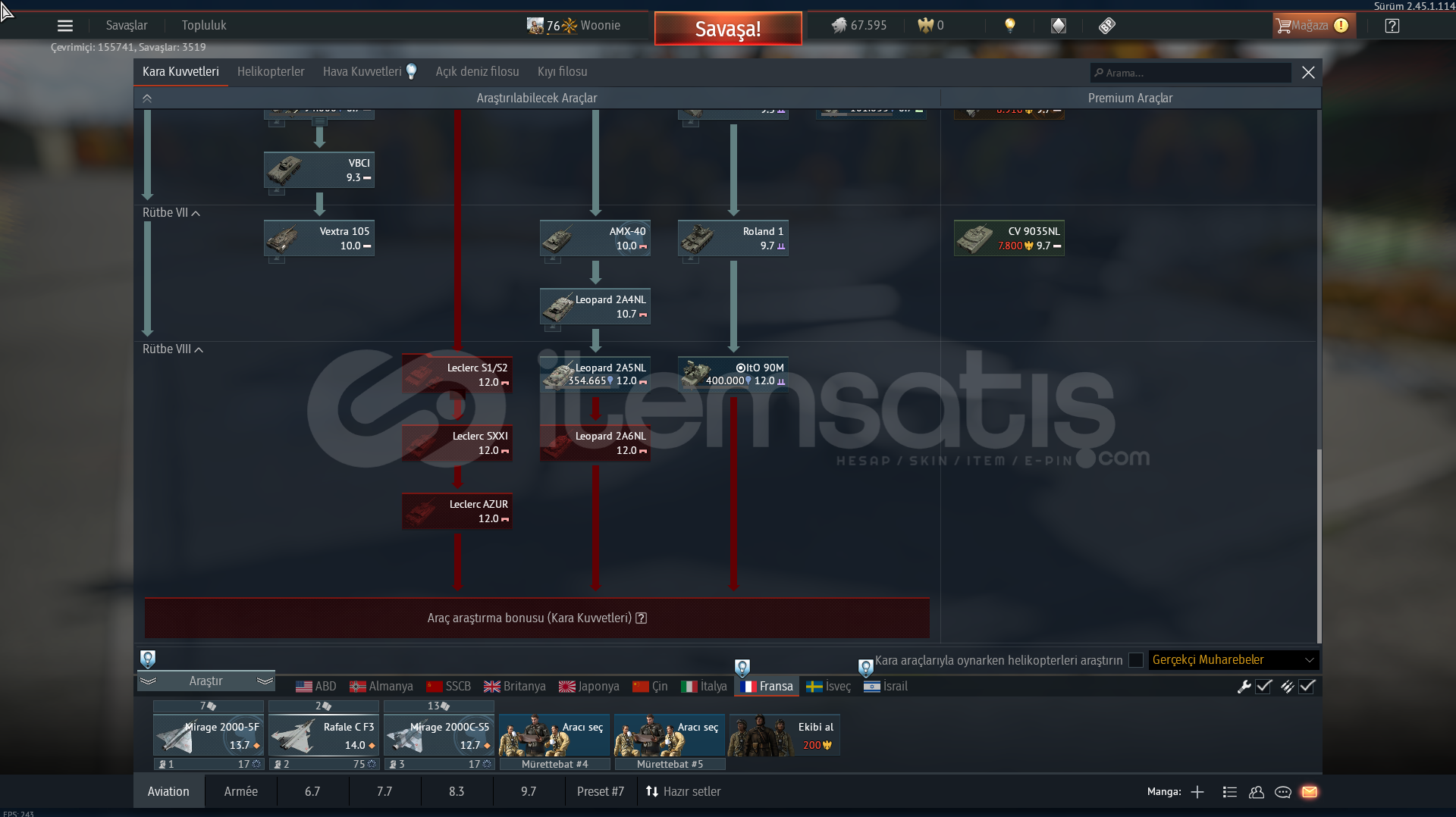Toggle research helicopters while playing ground checkbox
This screenshot has width=1456, height=817.
(x=1135, y=660)
